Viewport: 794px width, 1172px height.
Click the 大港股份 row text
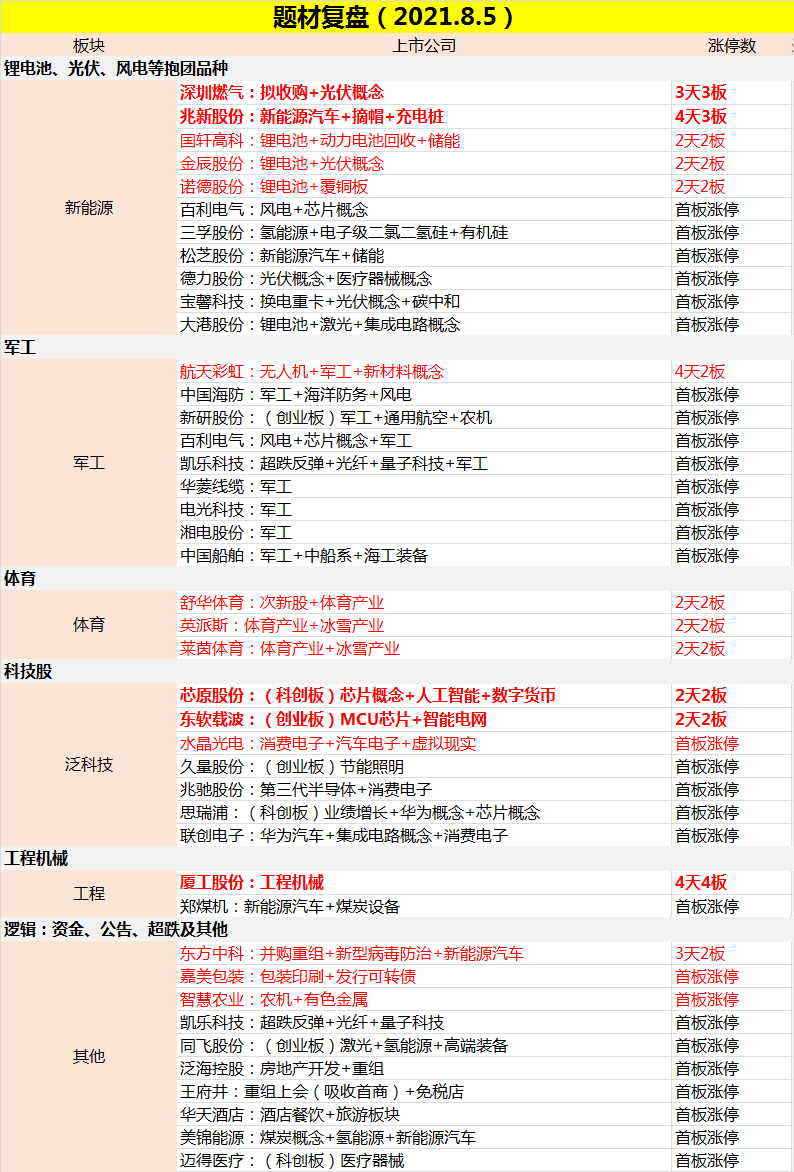tap(320, 324)
